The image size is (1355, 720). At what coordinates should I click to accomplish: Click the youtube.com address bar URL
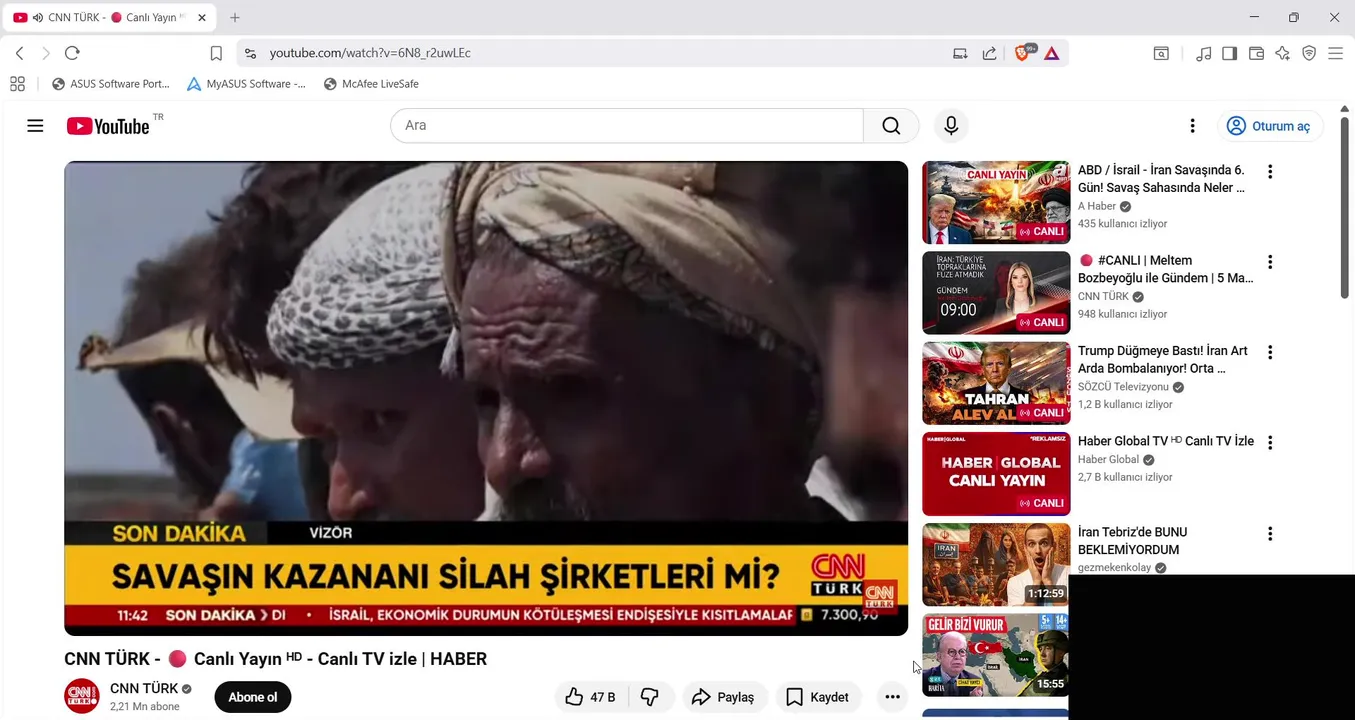370,53
